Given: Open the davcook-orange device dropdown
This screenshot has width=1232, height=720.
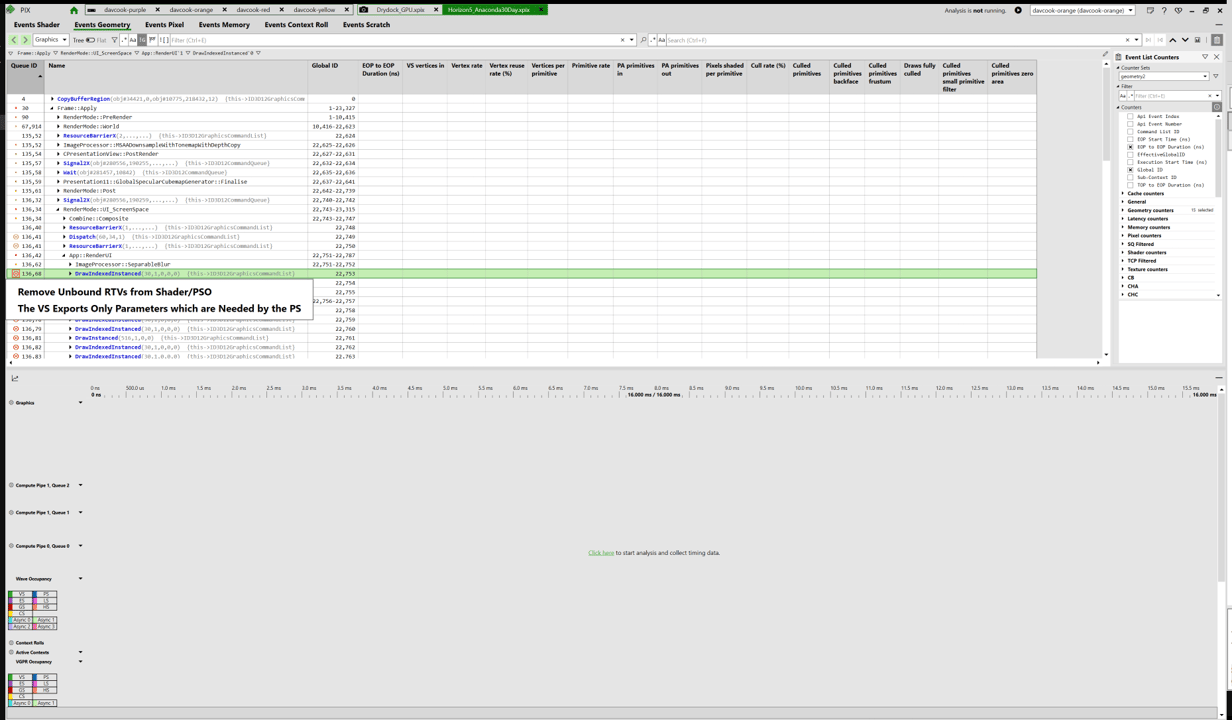Looking at the screenshot, I should [1081, 10].
